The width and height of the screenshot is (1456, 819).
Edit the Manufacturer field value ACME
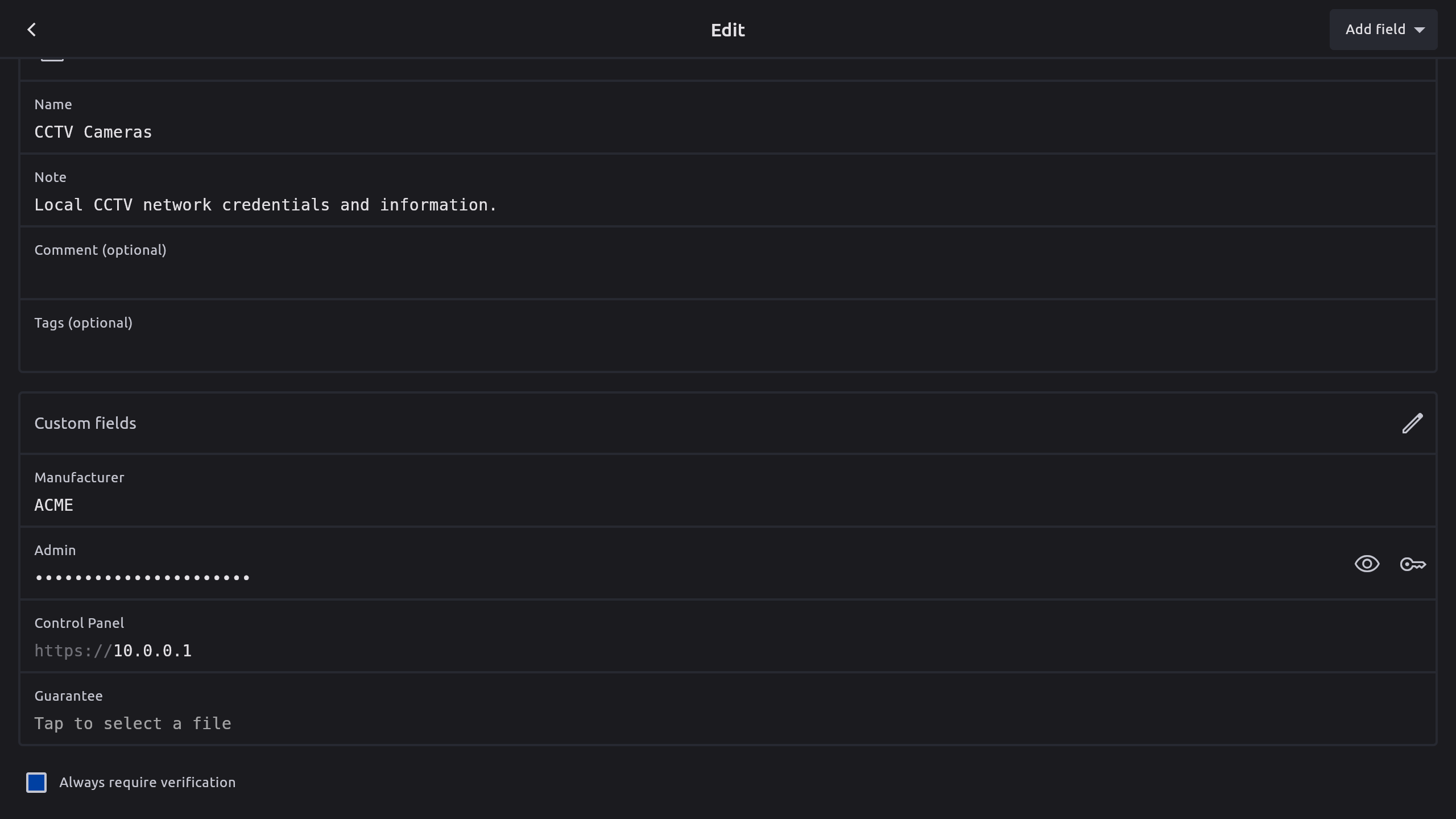[54, 505]
